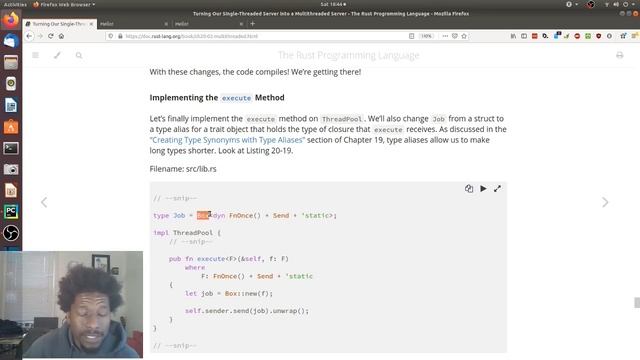Click the green extension toolbar icon
Screen dimensions: 640x360
pyautogui.click(x=588, y=36)
